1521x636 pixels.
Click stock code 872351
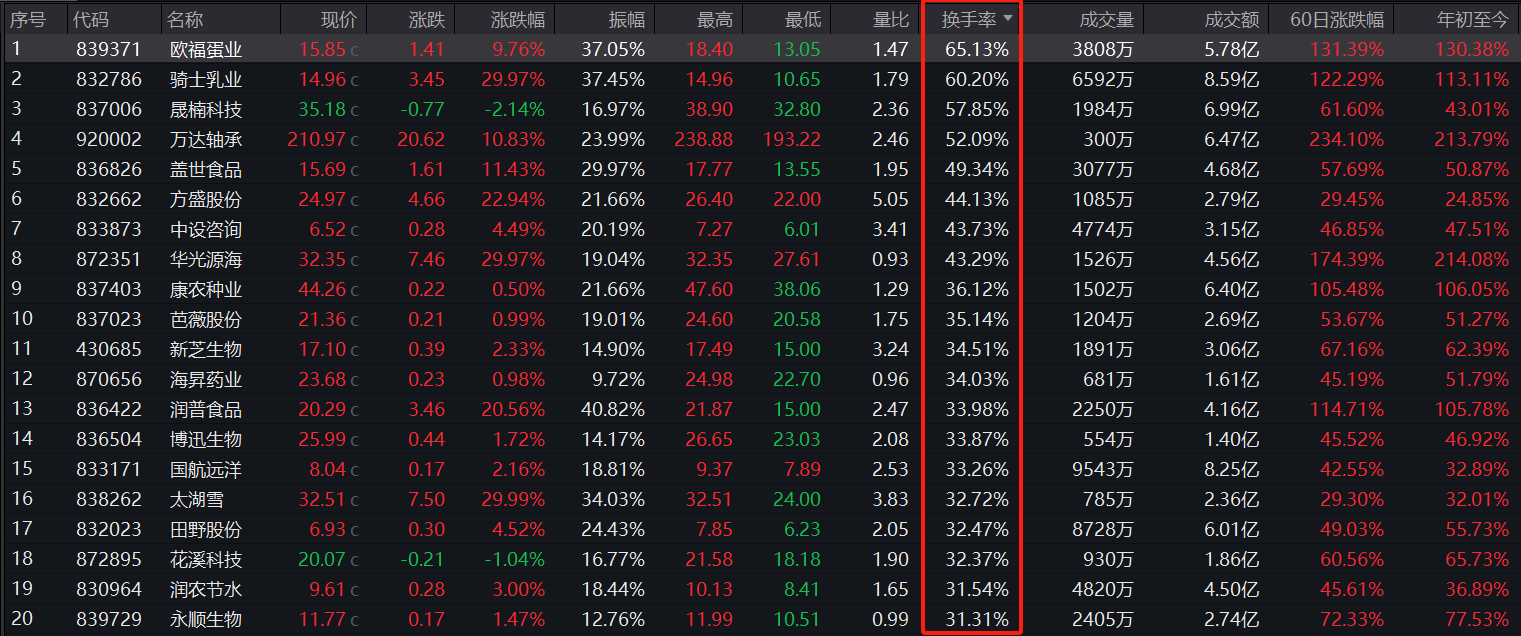109,259
